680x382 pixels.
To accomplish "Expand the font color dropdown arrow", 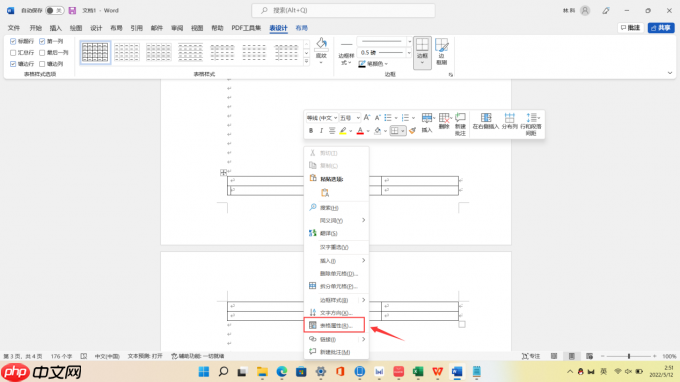I will click(x=368, y=131).
